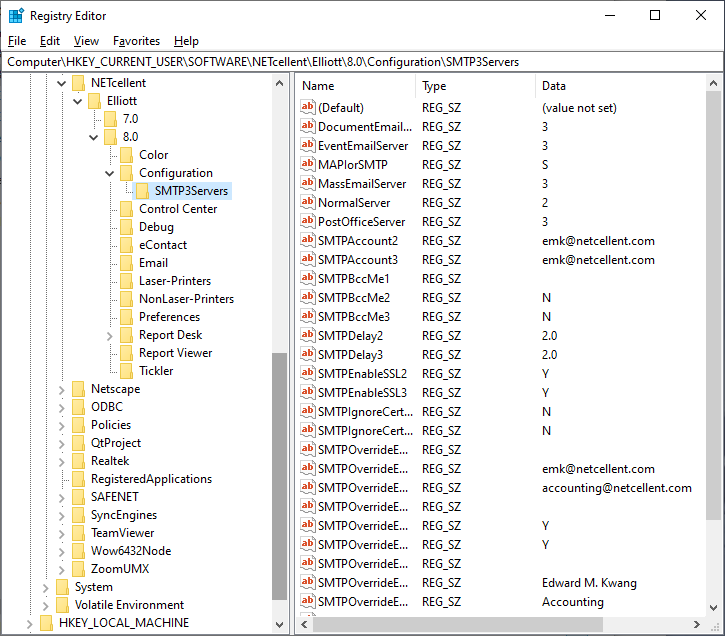Click the Edward M. Kwang data cell
This screenshot has width=725, height=636.
pos(589,582)
